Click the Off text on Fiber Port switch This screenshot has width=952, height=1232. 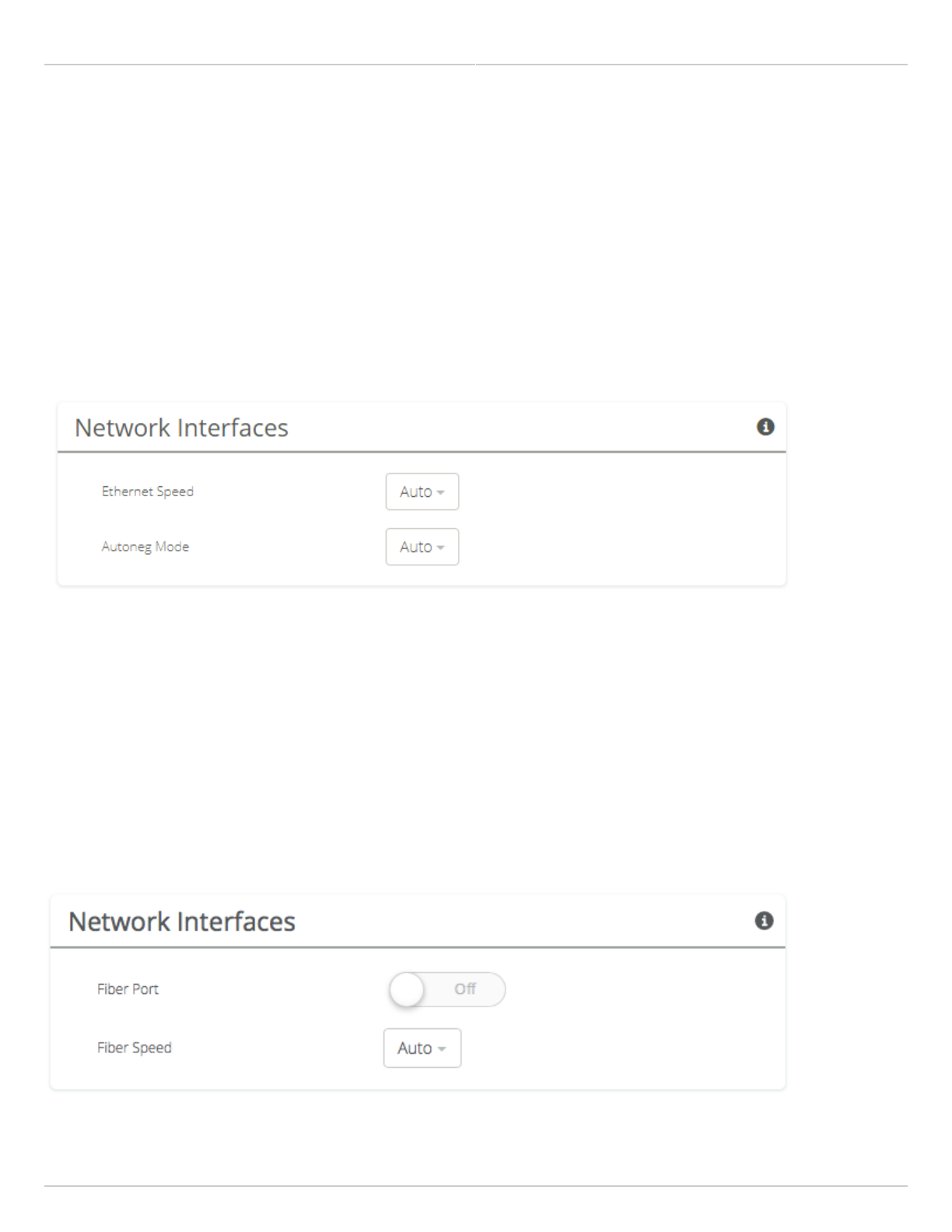(465, 989)
